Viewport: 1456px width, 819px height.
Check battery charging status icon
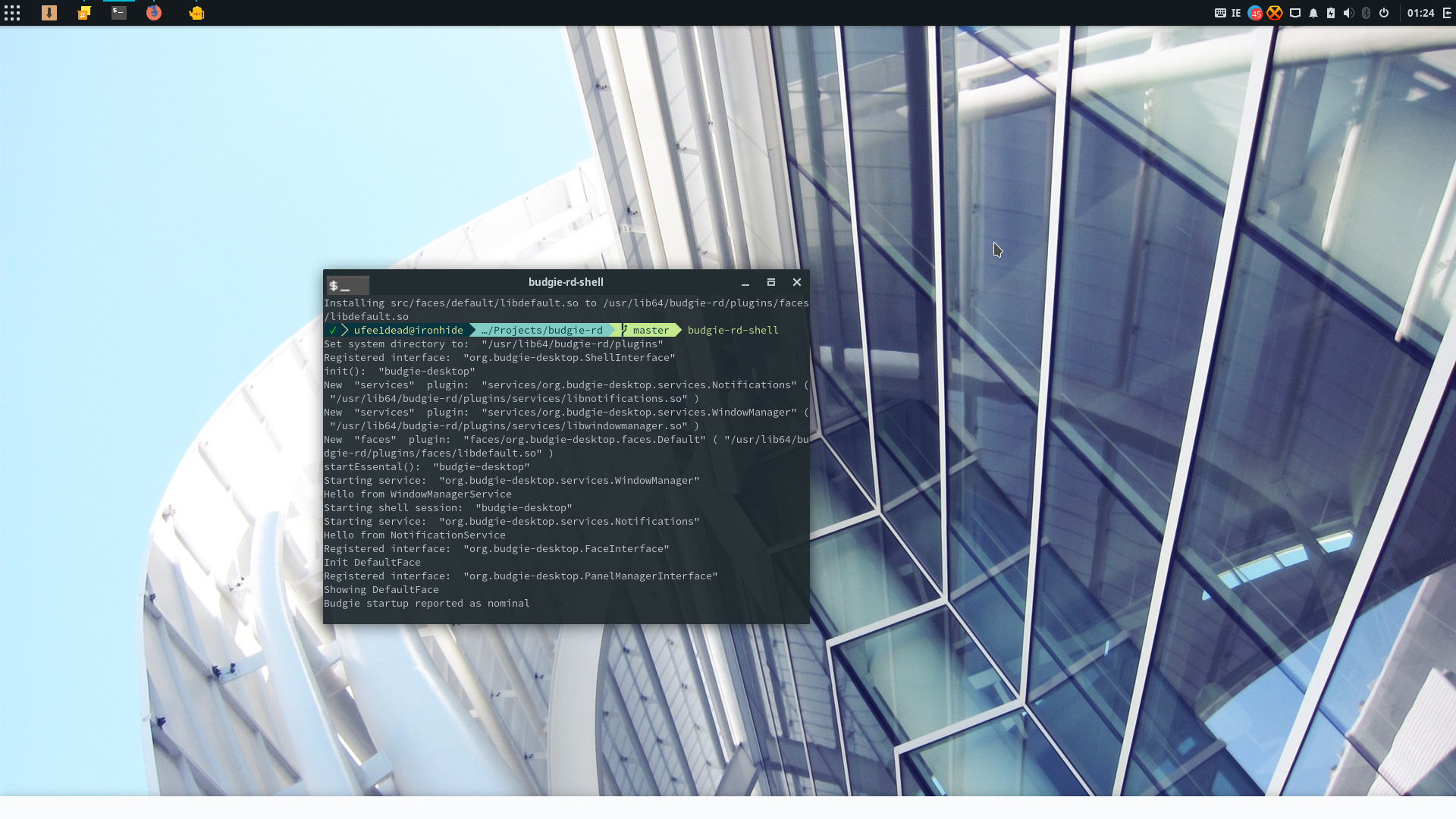(1331, 13)
